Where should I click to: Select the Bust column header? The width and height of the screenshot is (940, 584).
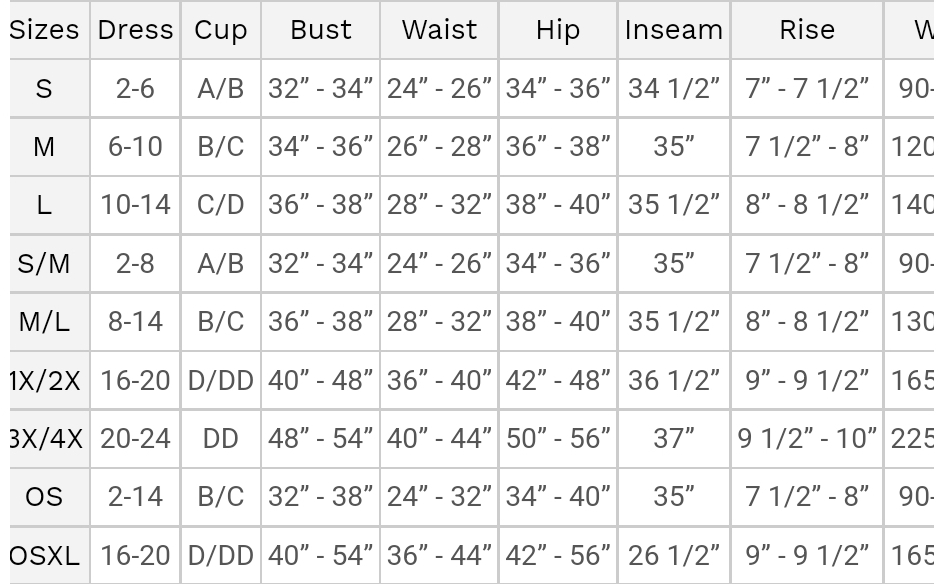[321, 30]
